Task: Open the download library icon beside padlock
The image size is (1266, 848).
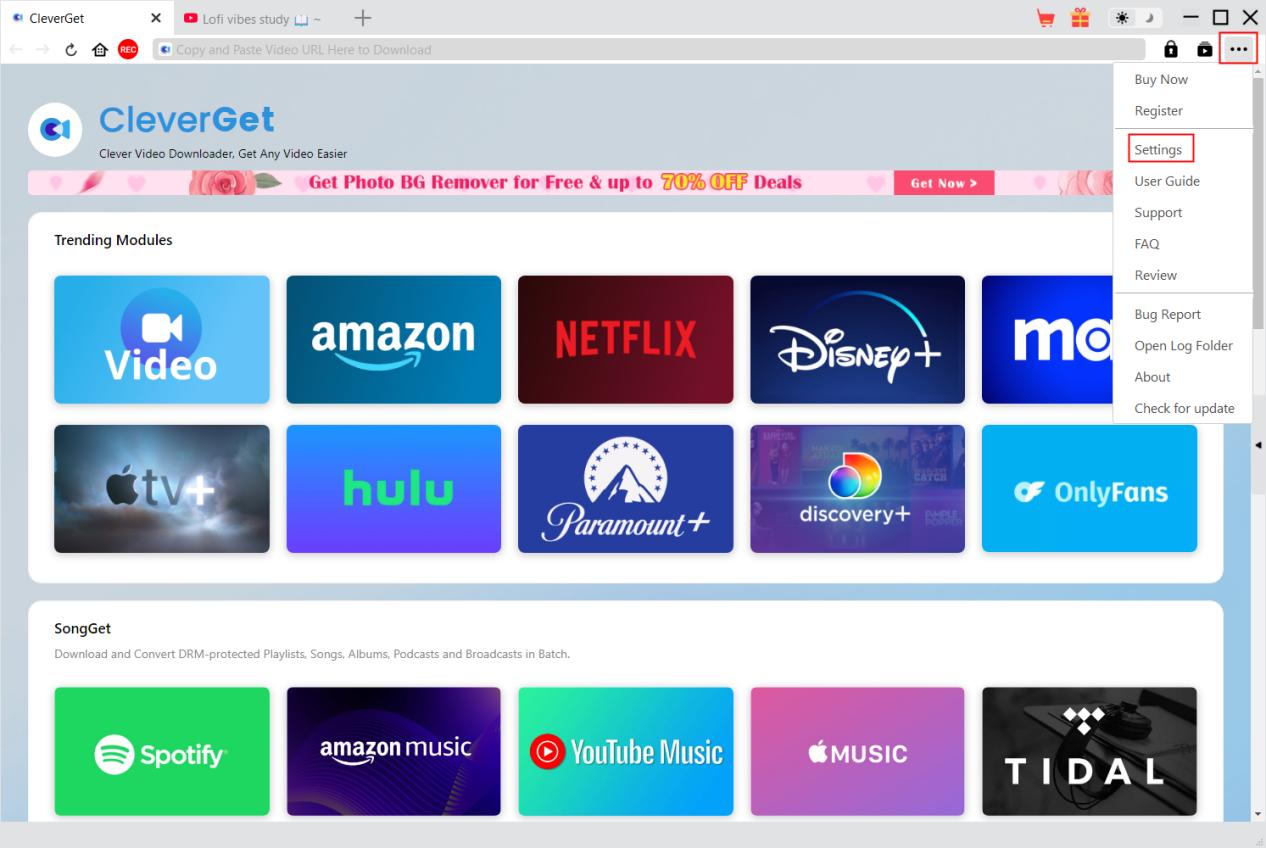Action: 1205,49
